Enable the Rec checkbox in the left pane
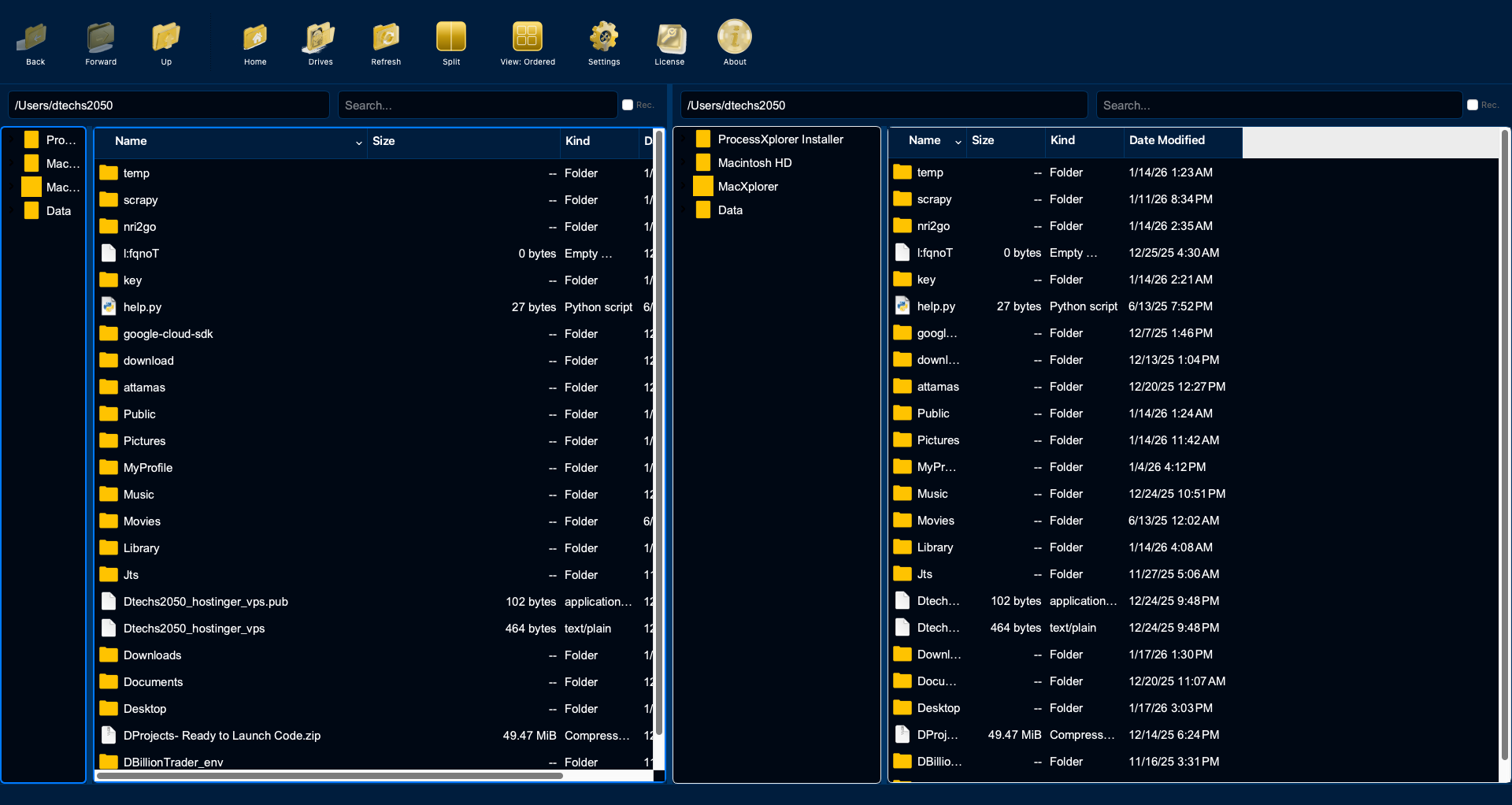The height and width of the screenshot is (805, 1512). tap(628, 104)
